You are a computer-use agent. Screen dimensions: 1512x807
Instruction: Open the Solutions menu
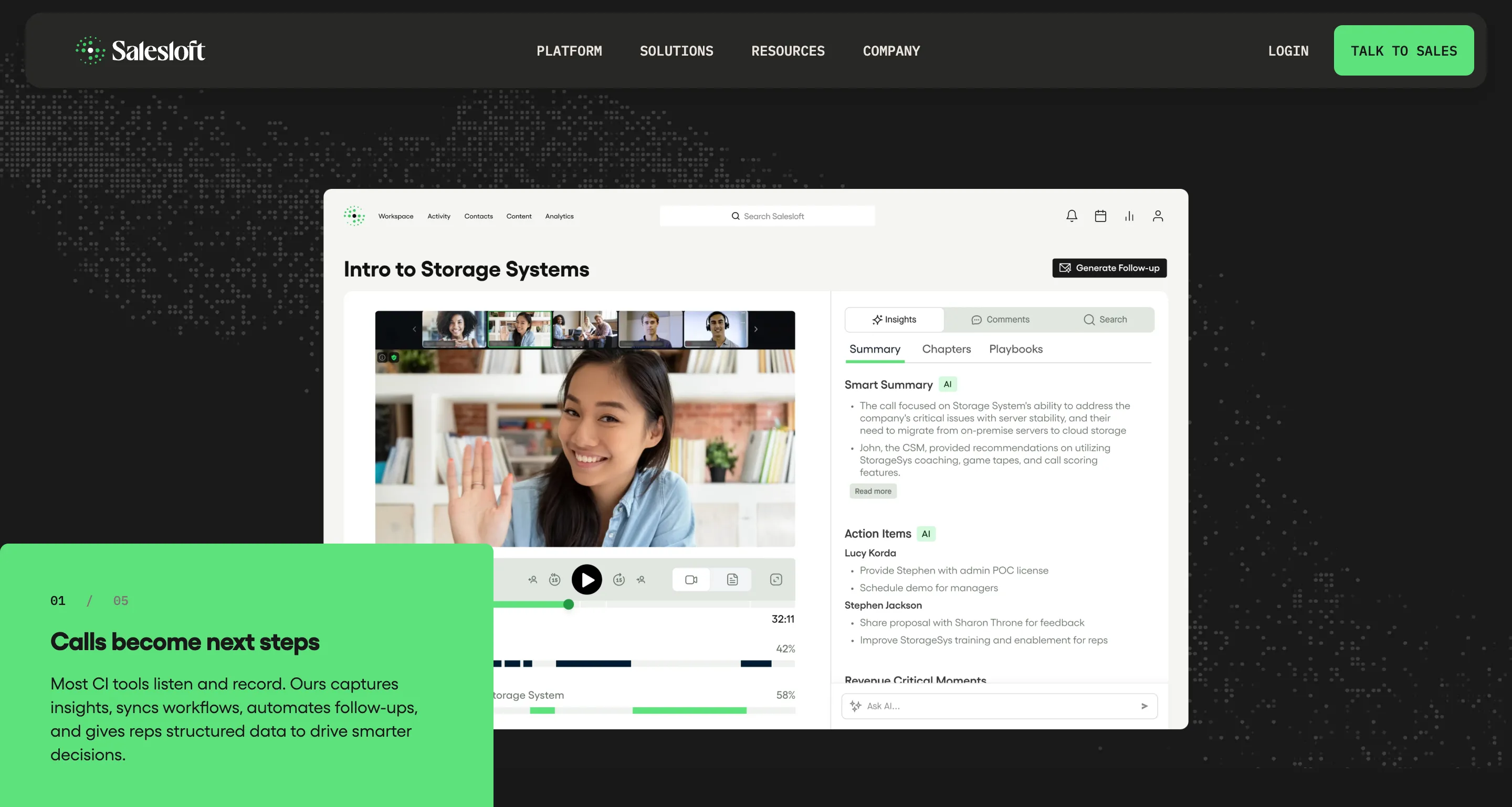point(676,51)
